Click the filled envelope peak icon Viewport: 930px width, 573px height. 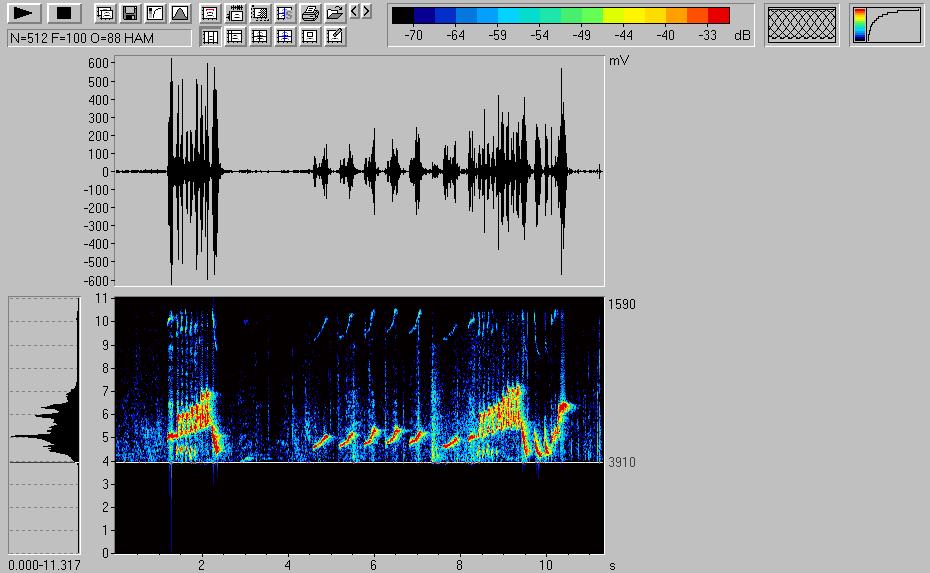click(179, 13)
